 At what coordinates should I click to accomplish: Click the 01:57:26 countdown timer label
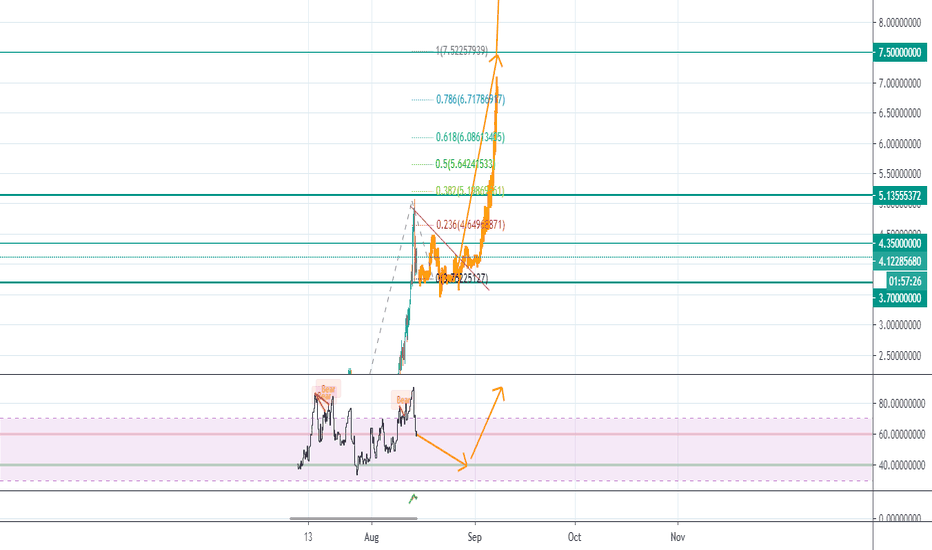pos(905,281)
